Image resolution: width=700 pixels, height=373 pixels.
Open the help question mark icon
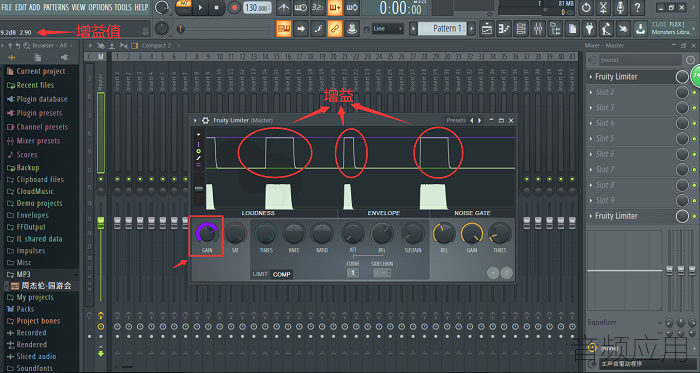(x=637, y=7)
